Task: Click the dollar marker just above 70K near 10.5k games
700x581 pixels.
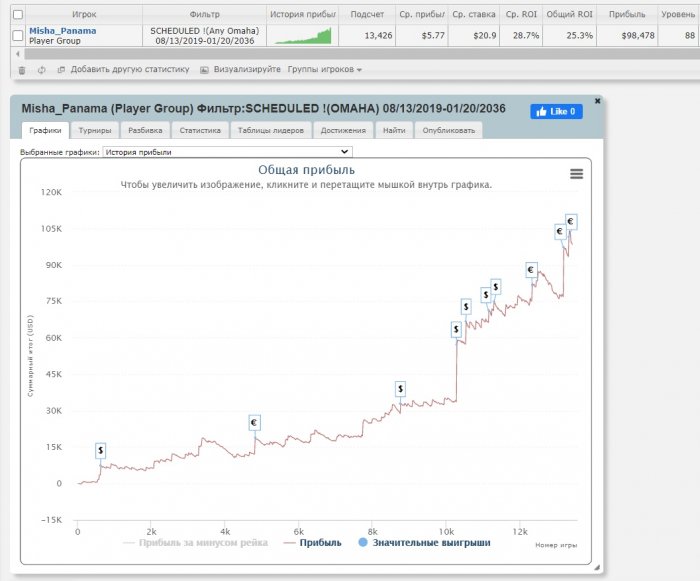Action: (x=466, y=307)
